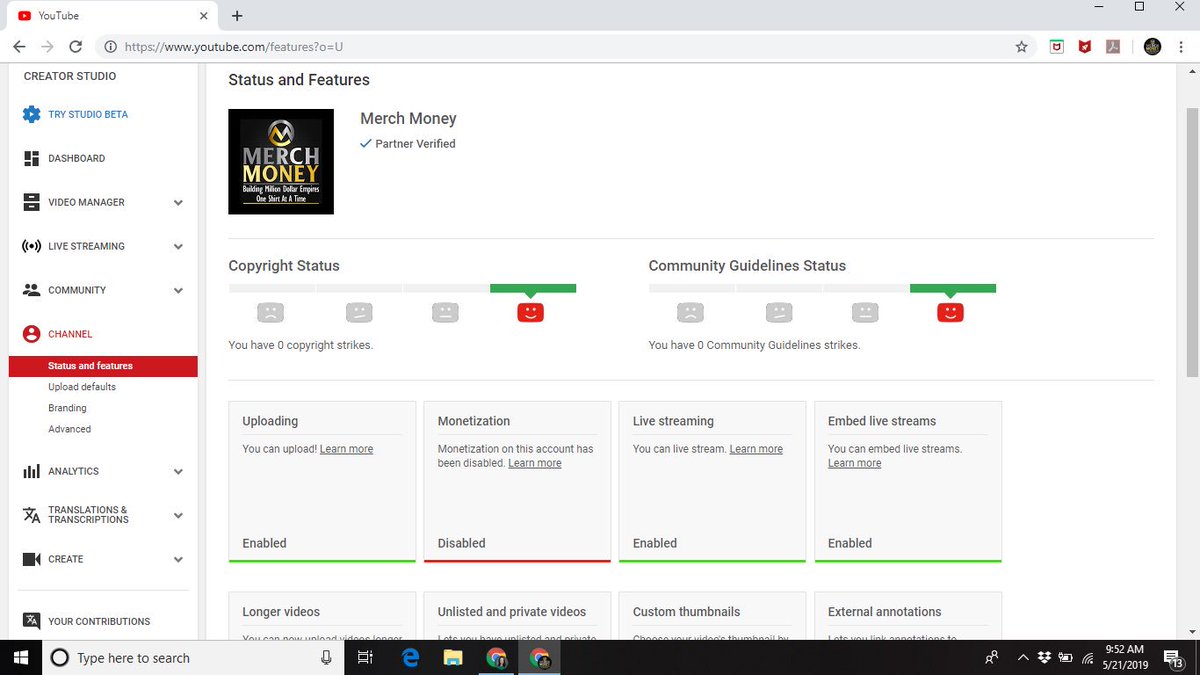Click the Cortana microphone icon
This screenshot has width=1200, height=675.
pos(326,657)
